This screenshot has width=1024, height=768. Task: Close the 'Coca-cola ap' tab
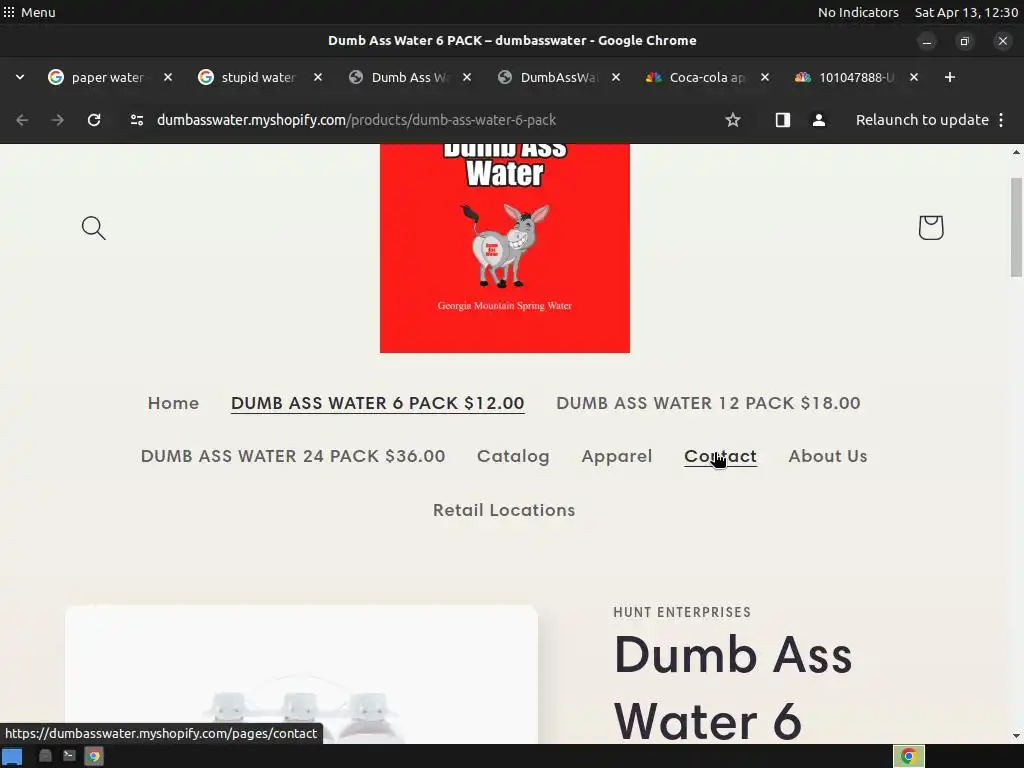765,77
